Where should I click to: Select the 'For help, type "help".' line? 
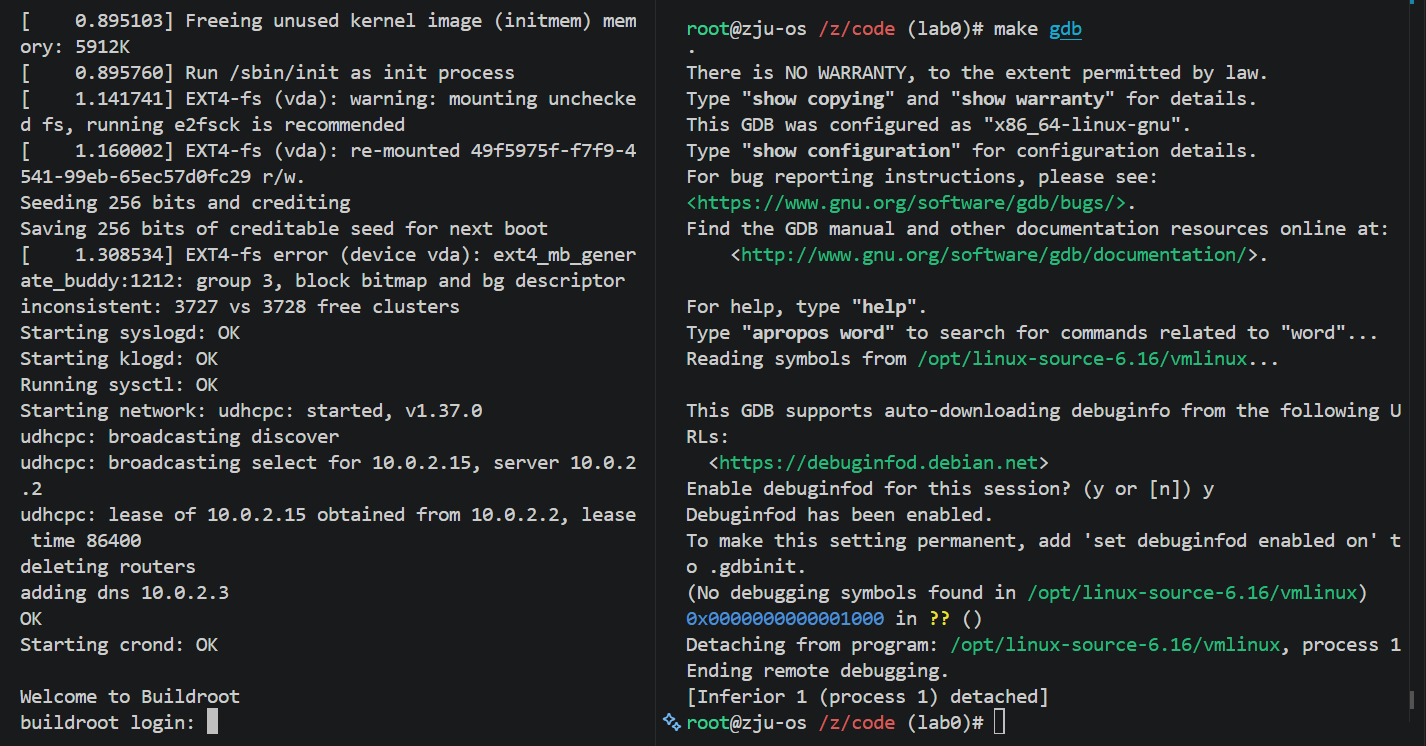point(807,307)
